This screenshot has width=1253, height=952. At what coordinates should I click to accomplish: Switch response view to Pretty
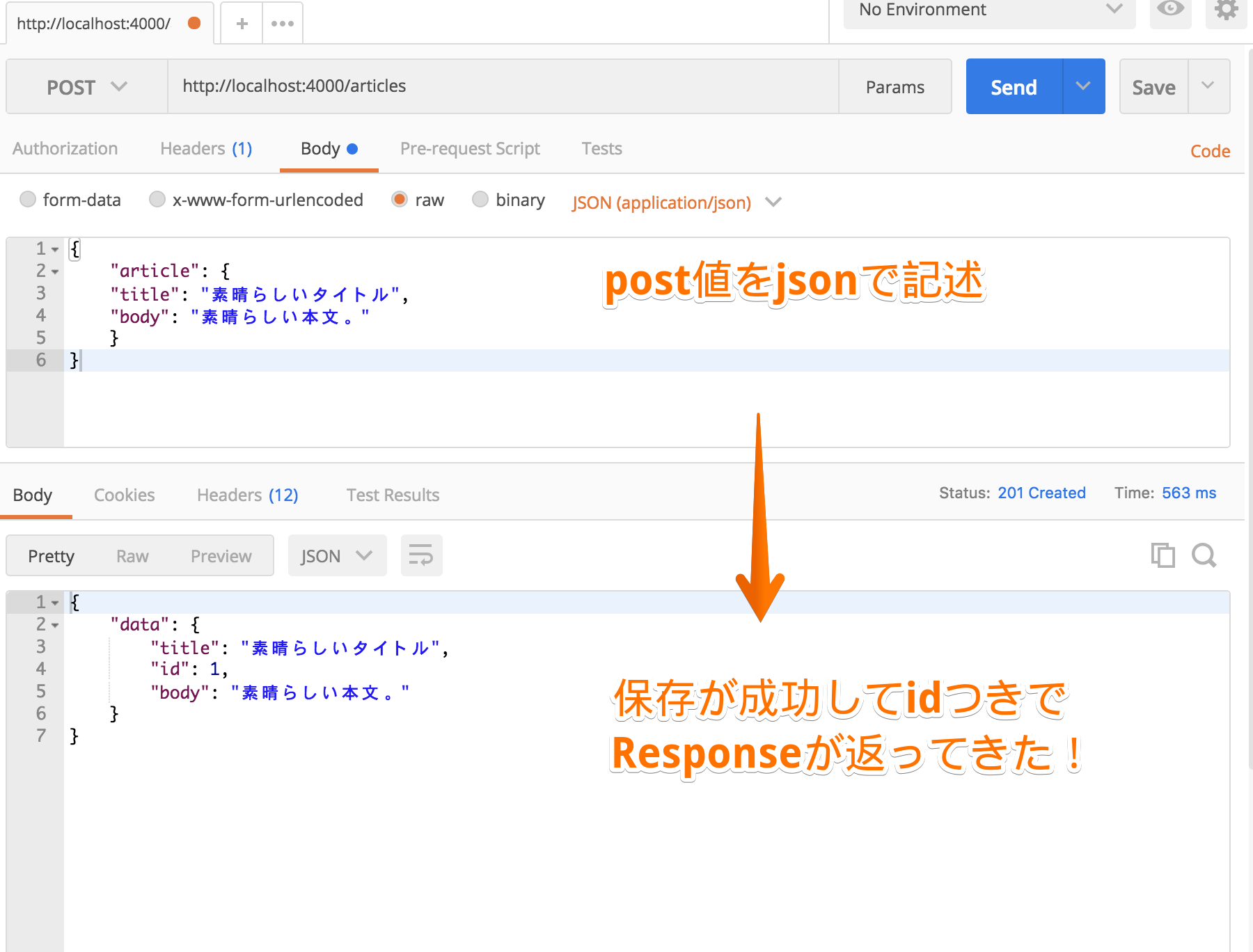coord(51,556)
